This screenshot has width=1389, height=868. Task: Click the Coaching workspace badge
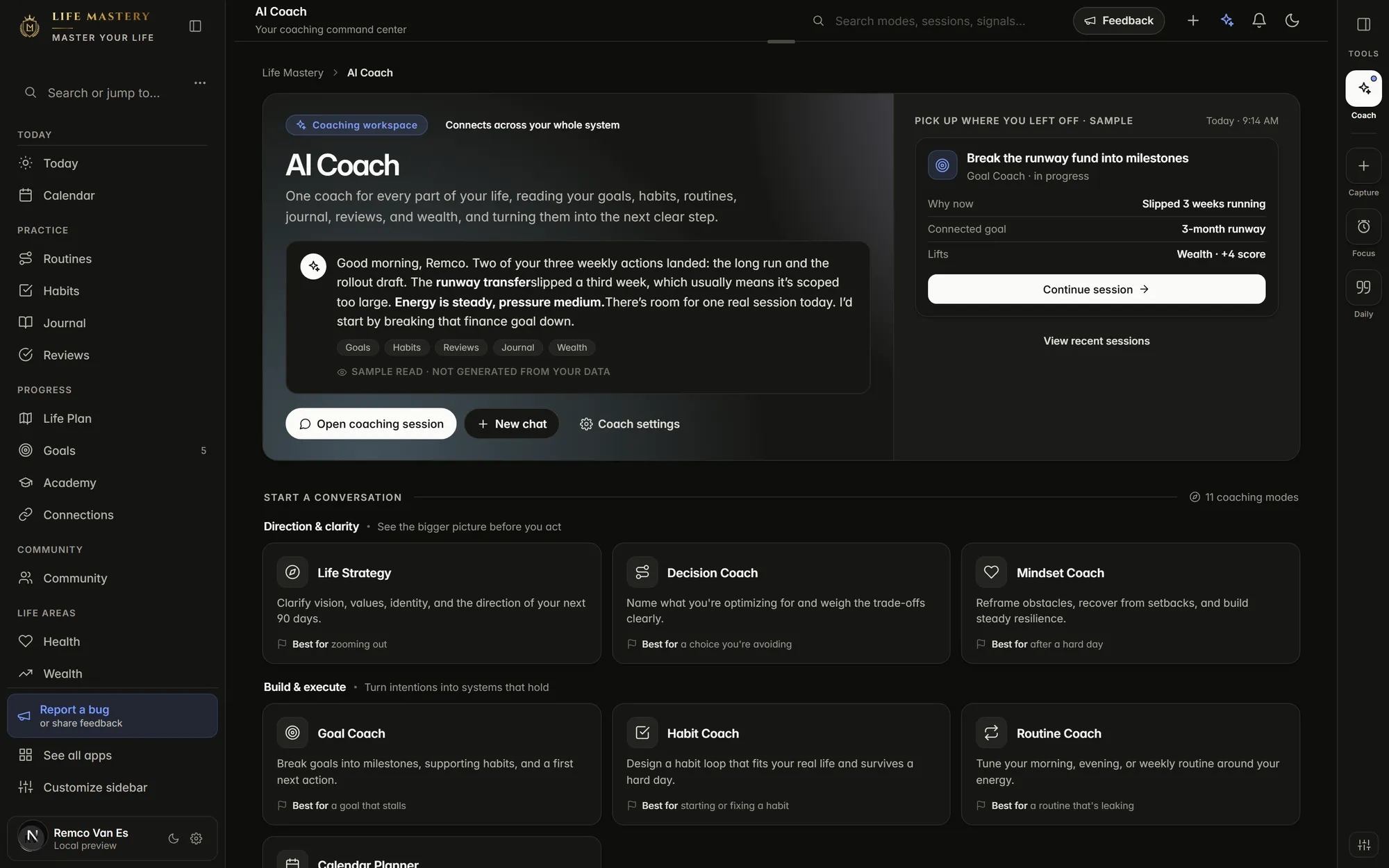pos(356,125)
